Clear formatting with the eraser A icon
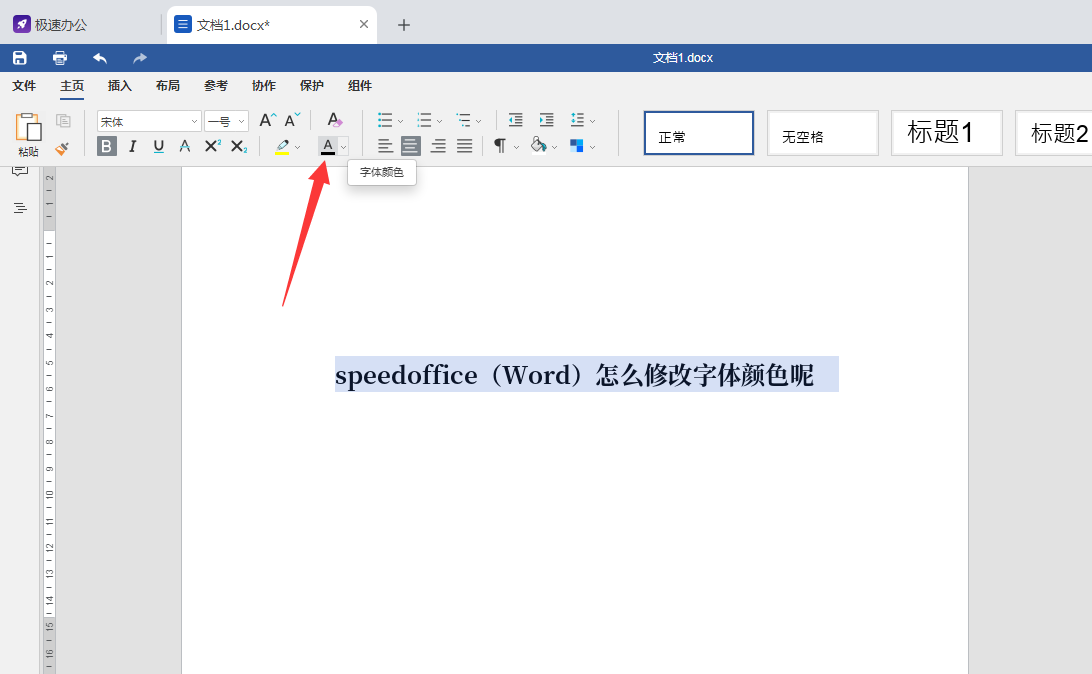 pos(334,120)
